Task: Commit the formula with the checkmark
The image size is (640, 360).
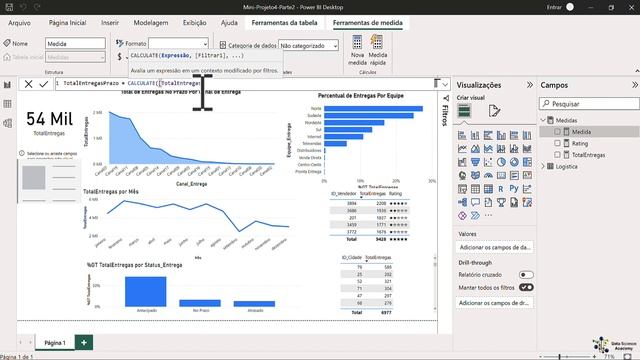Action: point(44,84)
